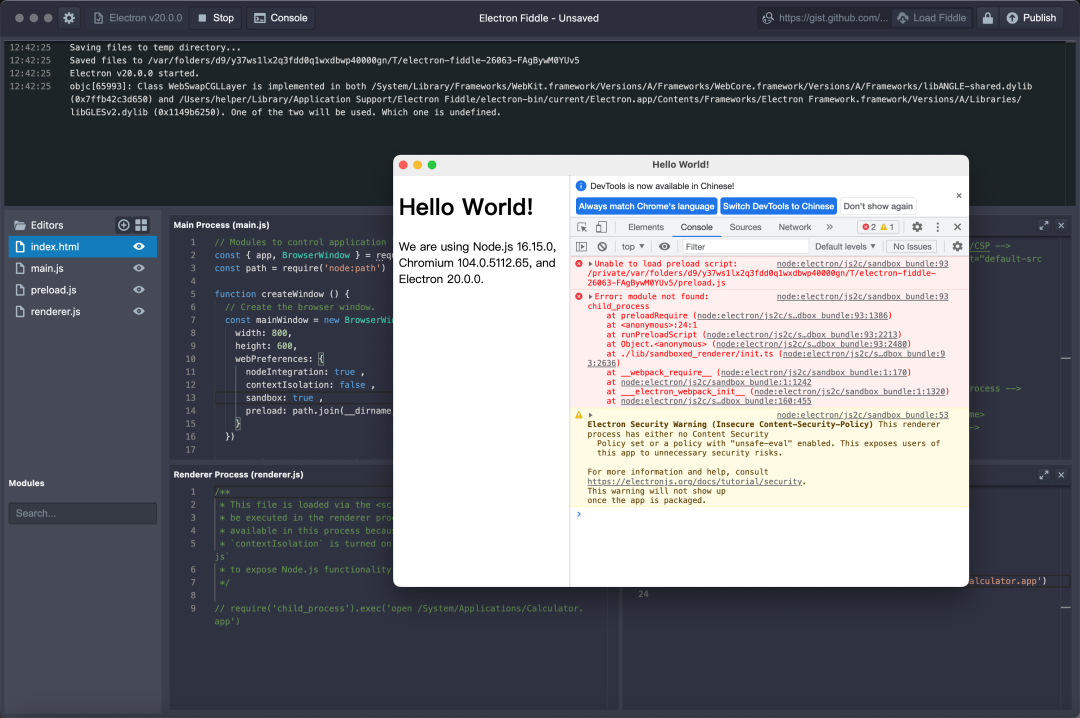Toggle visibility eye for renderer.js
The height and width of the screenshot is (718, 1080).
coord(139,311)
